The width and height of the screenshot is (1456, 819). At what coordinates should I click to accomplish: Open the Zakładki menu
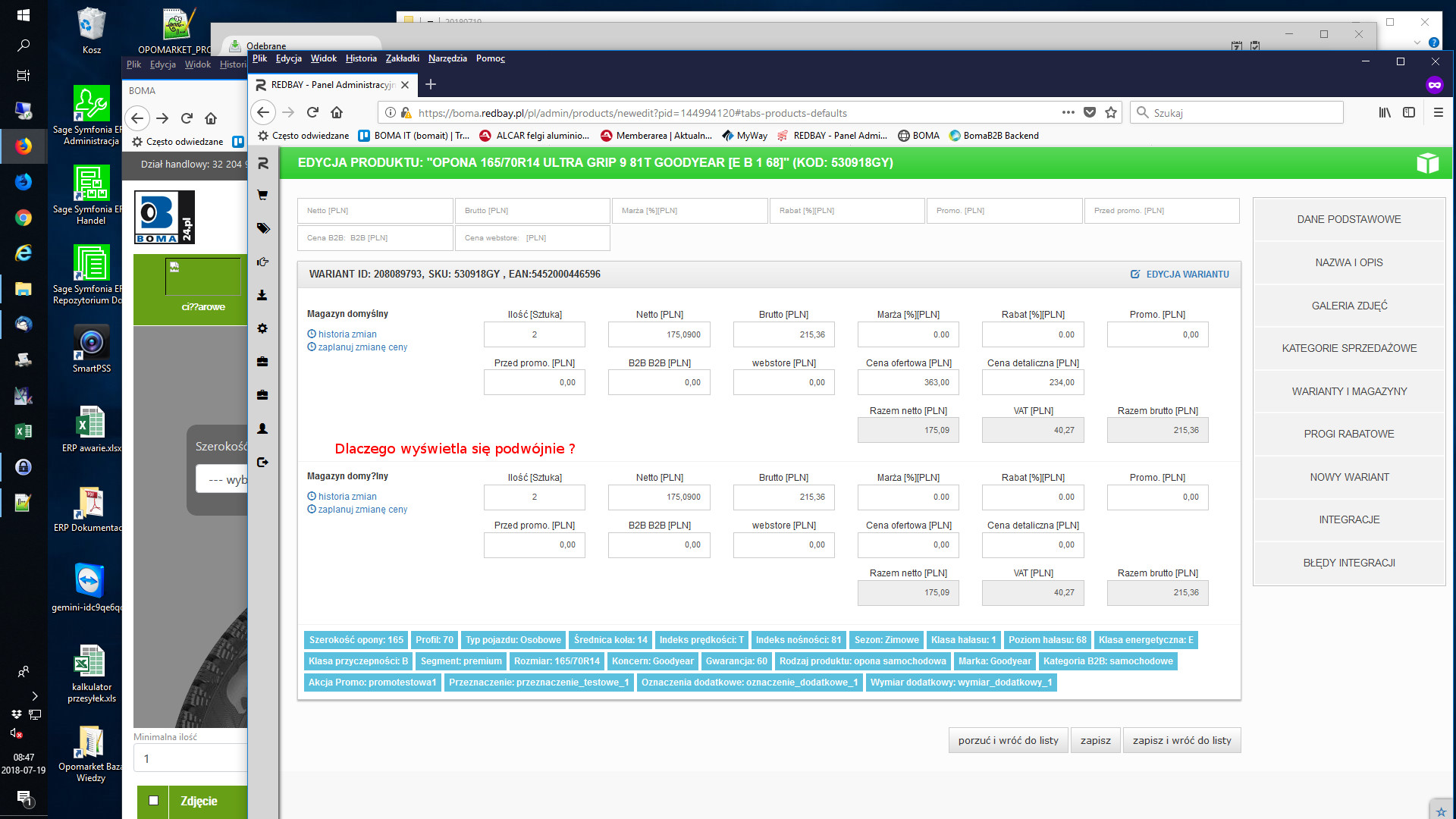pos(402,58)
